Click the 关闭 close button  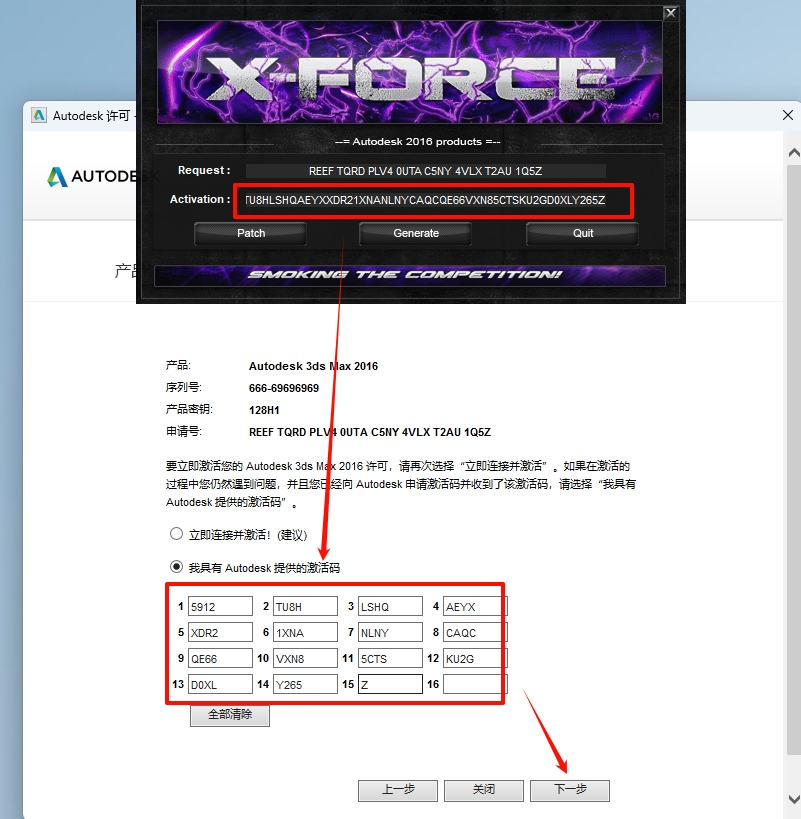tap(484, 789)
